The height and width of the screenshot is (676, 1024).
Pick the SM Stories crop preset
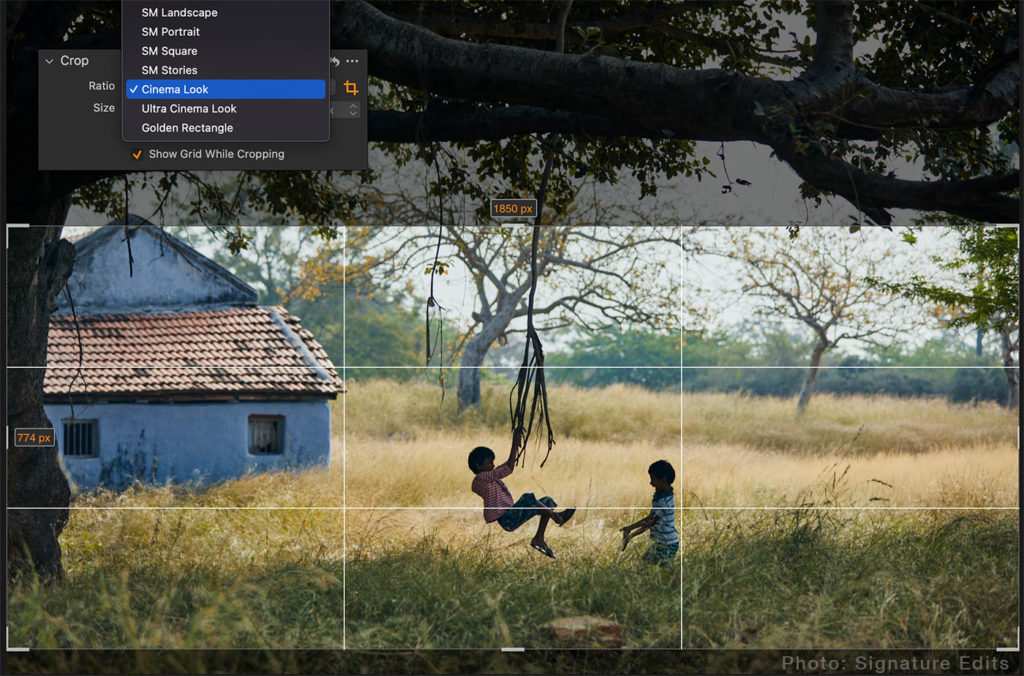[168, 70]
